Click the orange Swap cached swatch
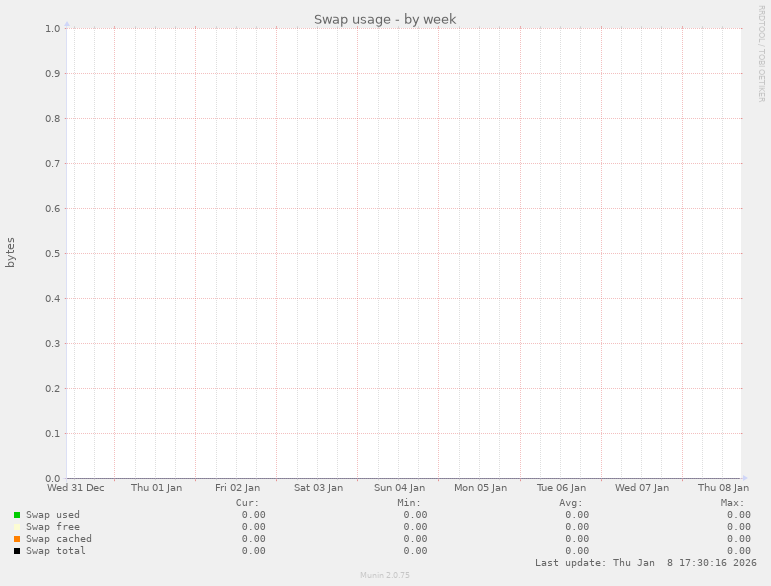Screen dimensions: 771x586 click(x=17, y=539)
